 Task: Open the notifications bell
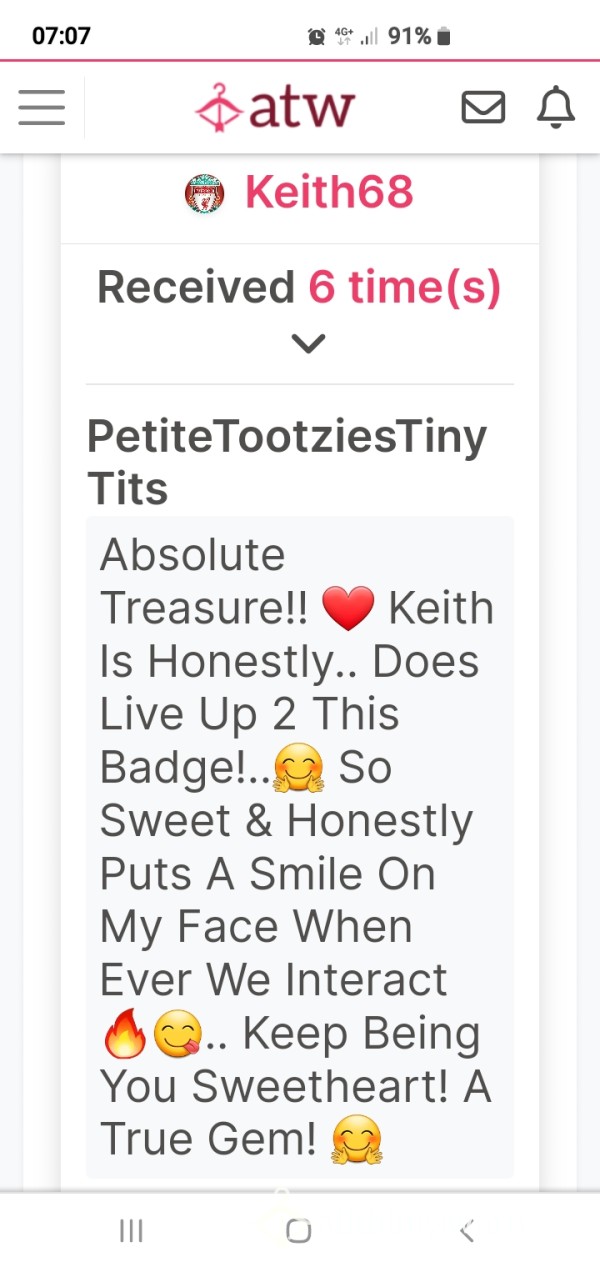(556, 107)
